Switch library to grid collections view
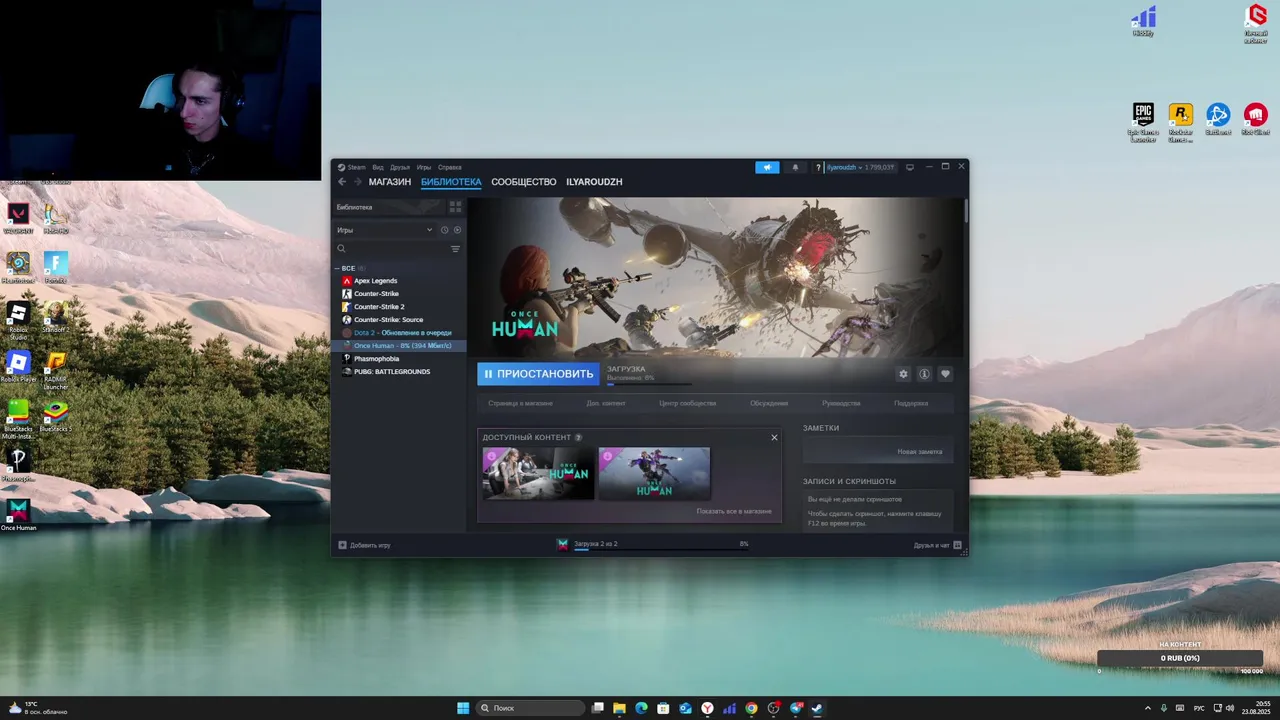The width and height of the screenshot is (1280, 720). [455, 207]
